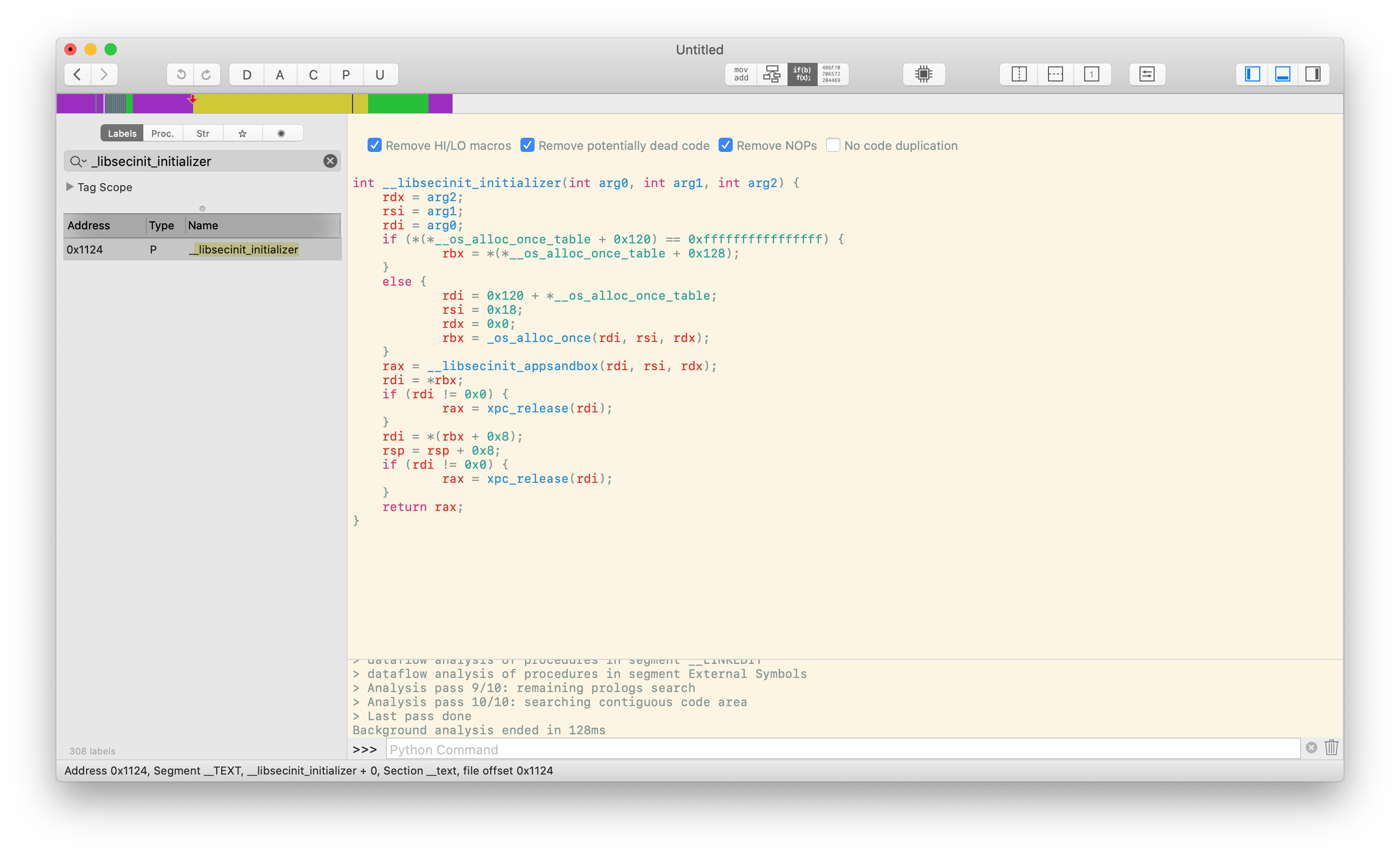Toggle the right inspector panel
The width and height of the screenshot is (1400, 856).
point(1314,74)
